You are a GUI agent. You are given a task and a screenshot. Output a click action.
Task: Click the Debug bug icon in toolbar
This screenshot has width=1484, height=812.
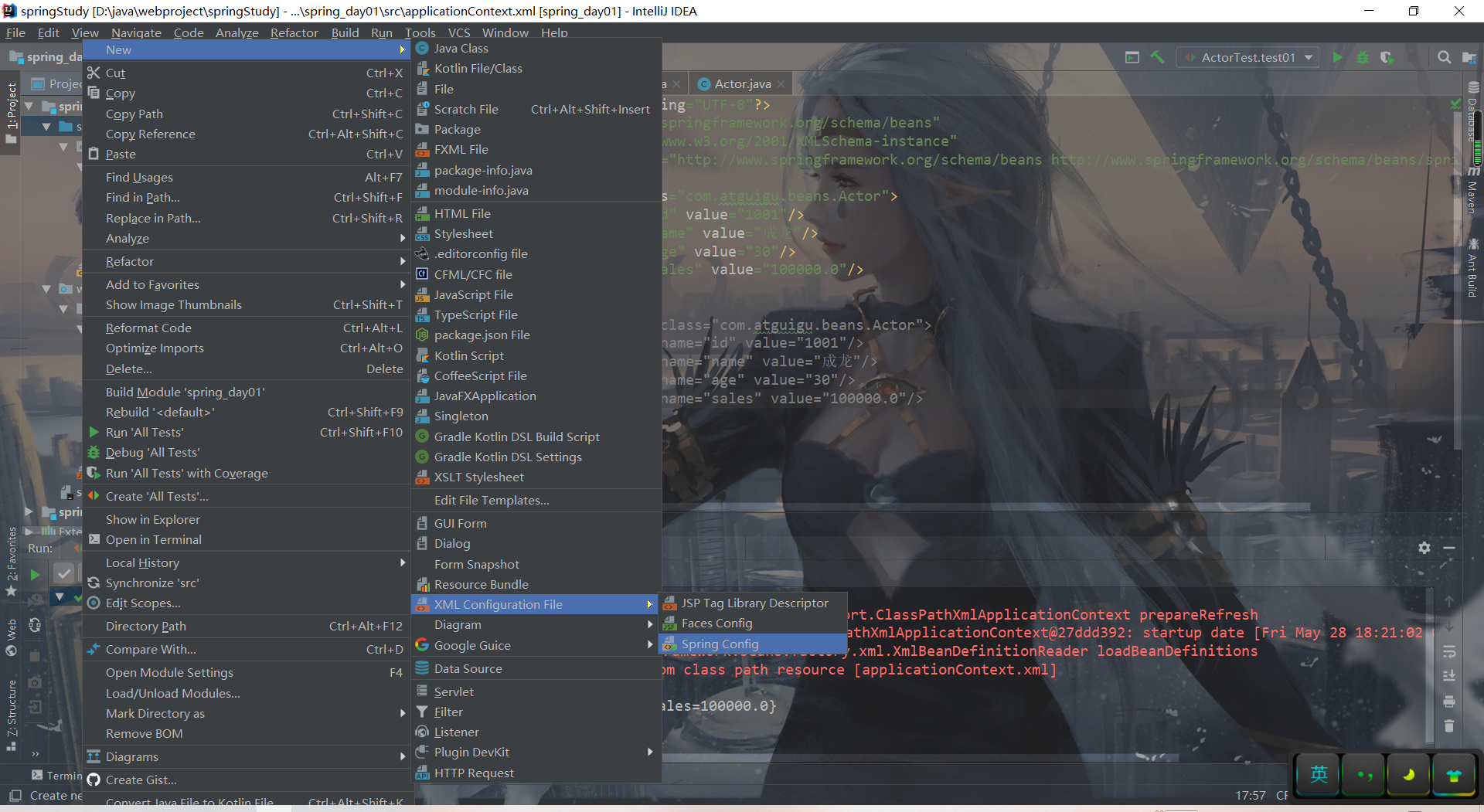tap(1363, 57)
